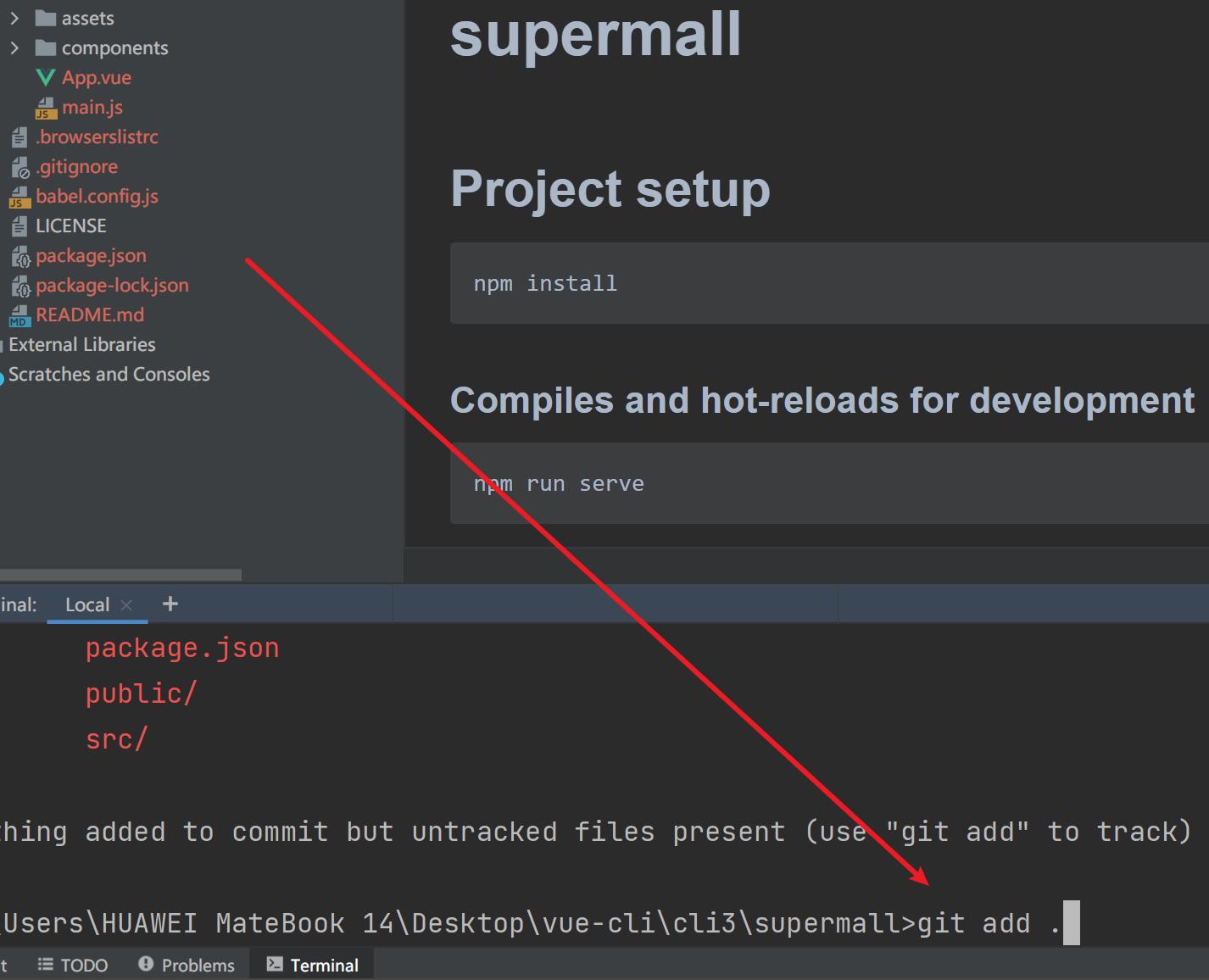1209x980 pixels.
Task: Click the ignore-file icon beside .gitignore
Action: 19,167
